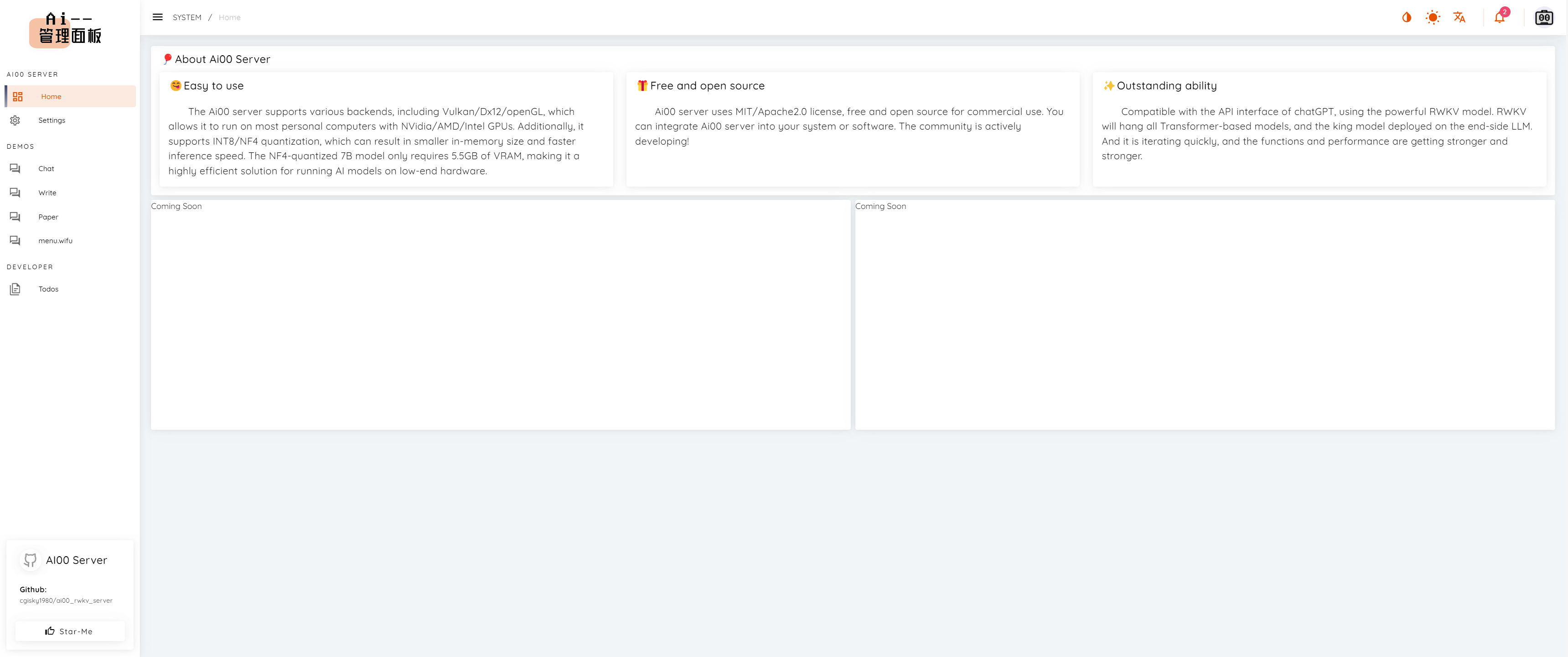This screenshot has width=1568, height=657.
Task: Expand the DEMOS section
Action: point(21,146)
